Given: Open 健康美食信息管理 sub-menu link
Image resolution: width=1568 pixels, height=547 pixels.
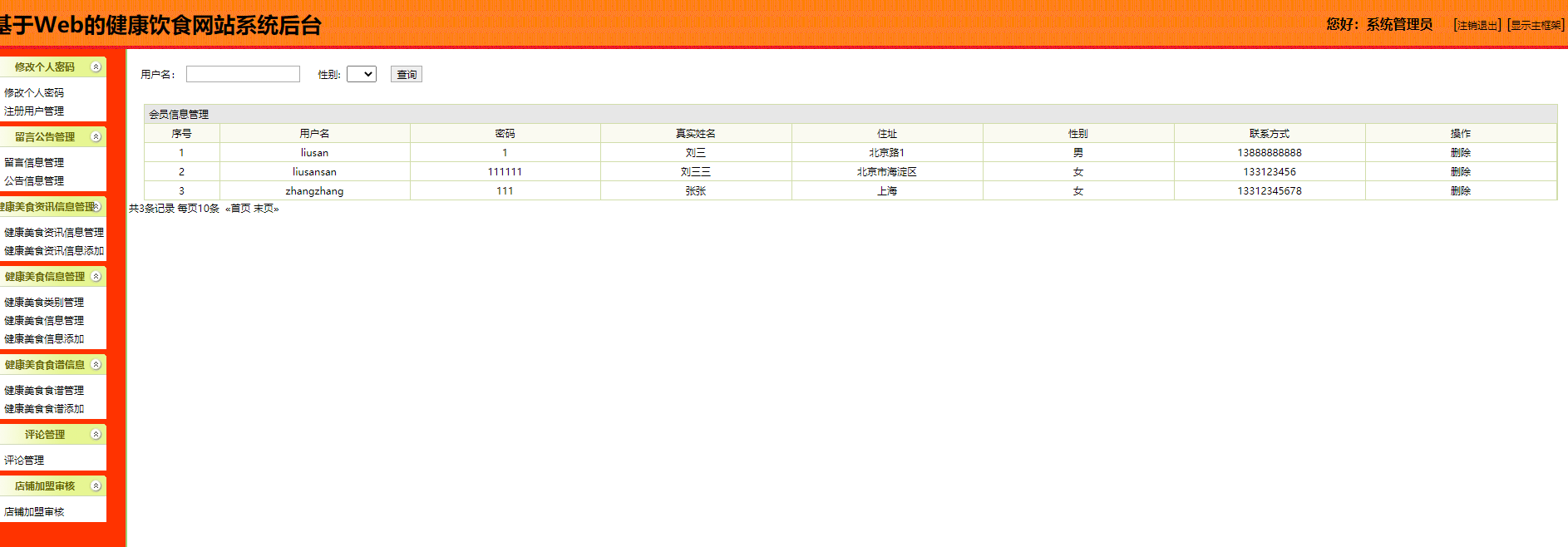Looking at the screenshot, I should click(x=44, y=320).
